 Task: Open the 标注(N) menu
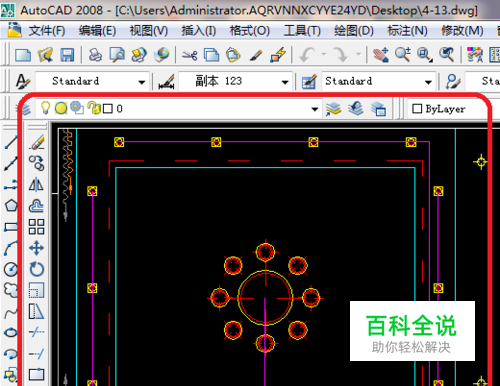tap(407, 31)
